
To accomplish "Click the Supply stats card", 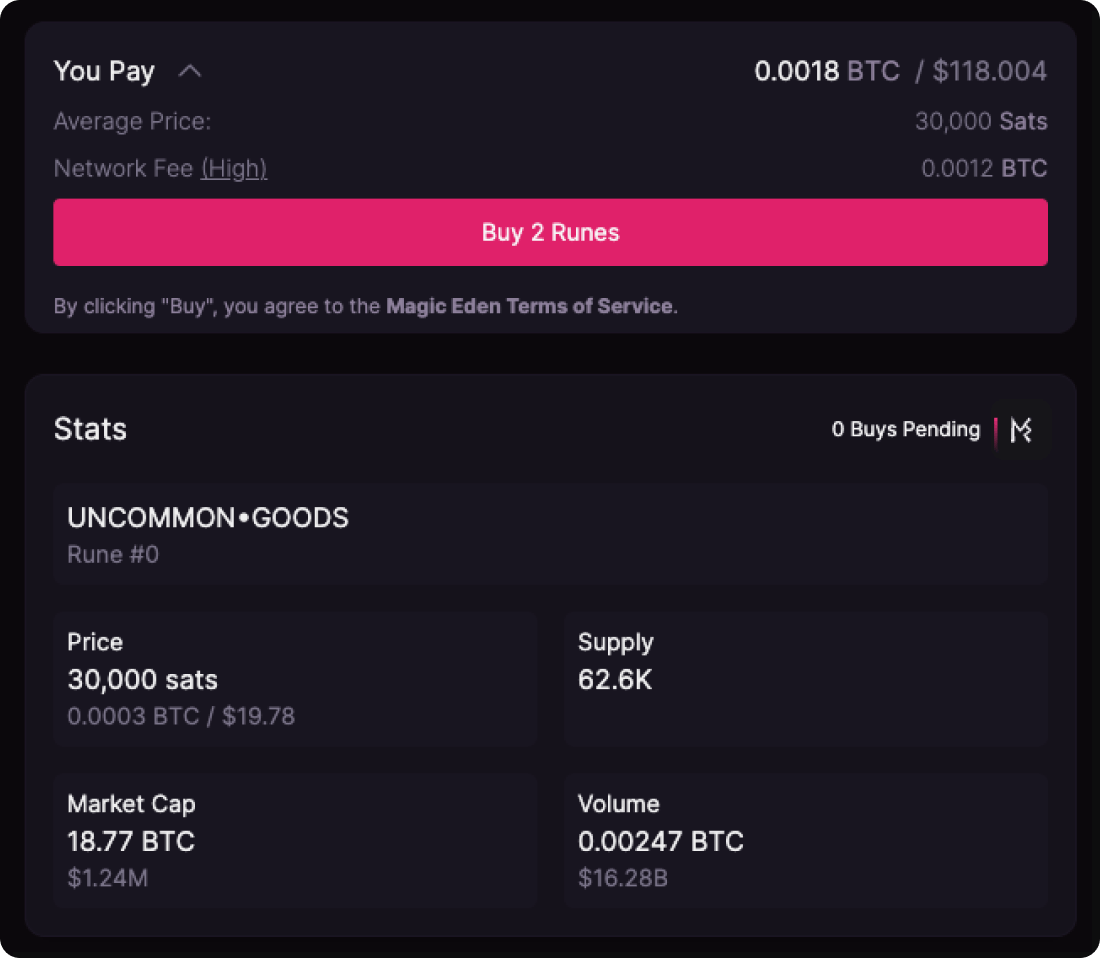I will click(x=806, y=679).
